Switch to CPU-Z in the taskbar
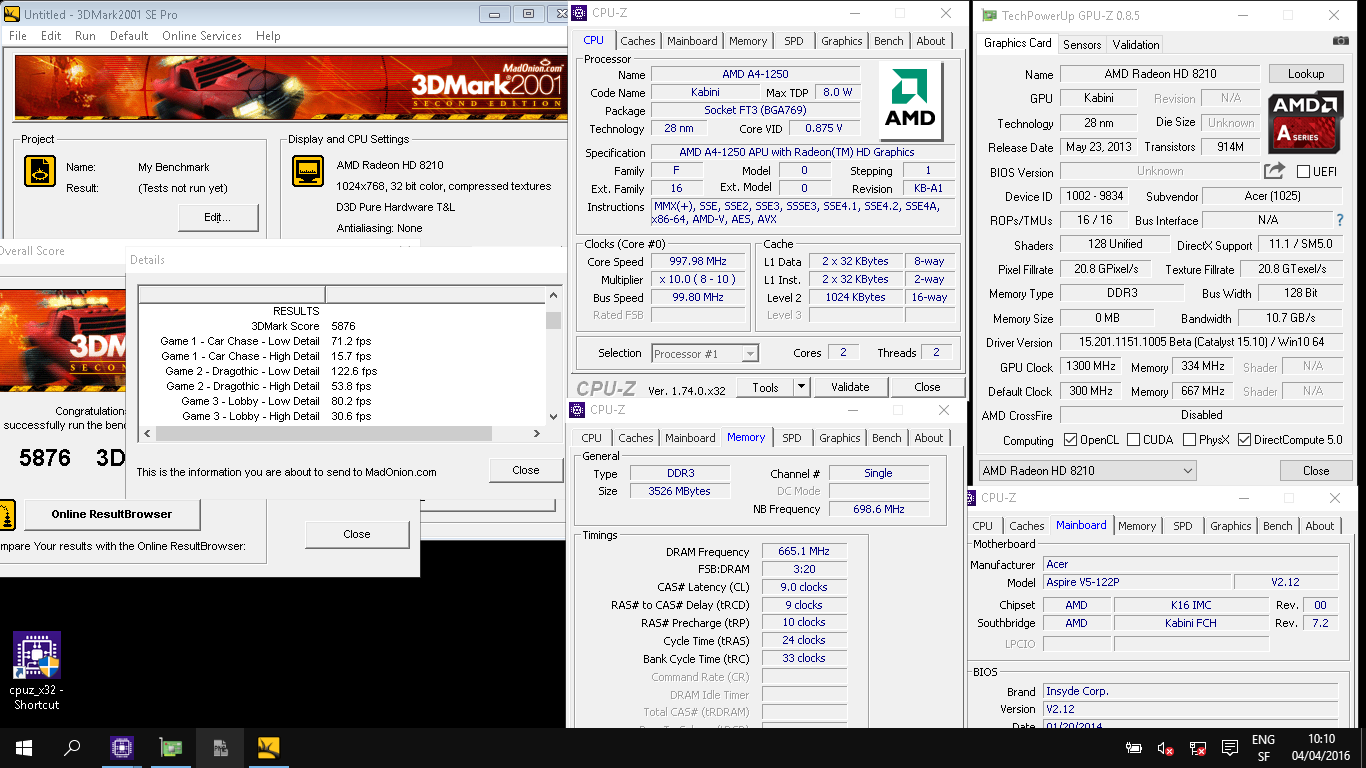 [122, 748]
